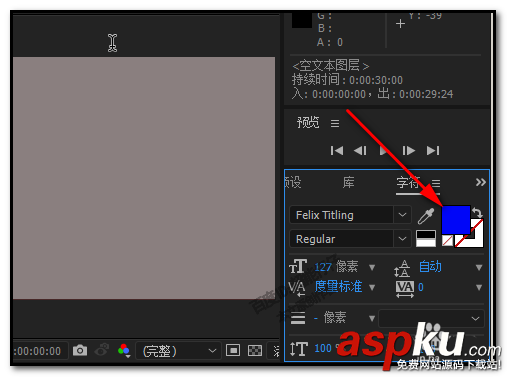Click inside the gray composition canvas
Screen dimensions: 507x377
coord(144,178)
